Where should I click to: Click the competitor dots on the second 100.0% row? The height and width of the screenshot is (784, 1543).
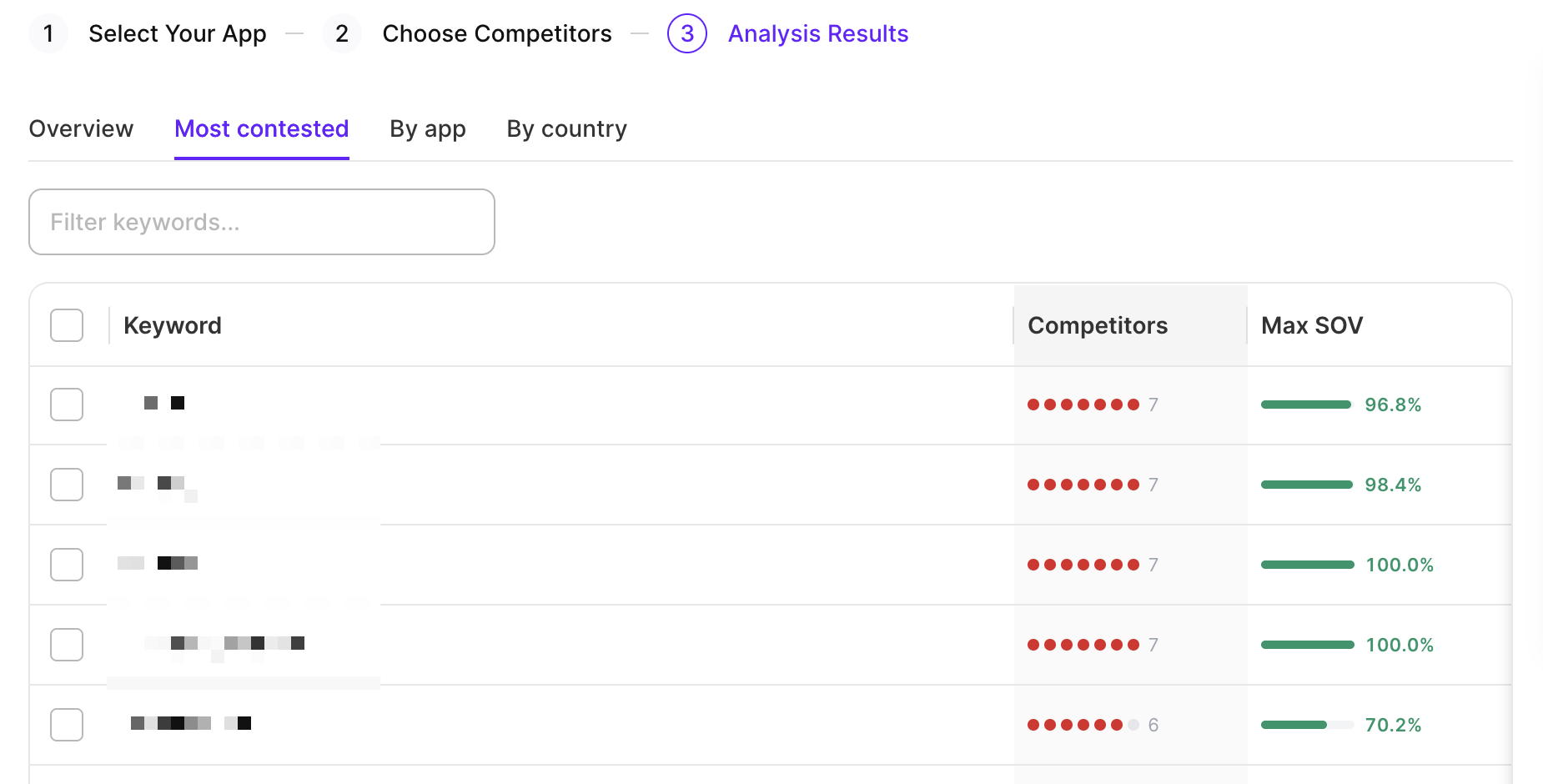pyautogui.click(x=1084, y=645)
